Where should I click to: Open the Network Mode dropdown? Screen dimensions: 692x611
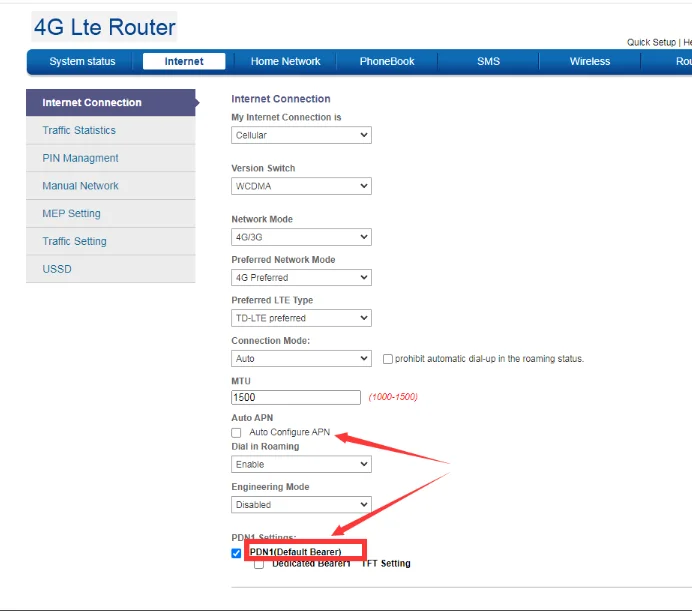(301, 237)
